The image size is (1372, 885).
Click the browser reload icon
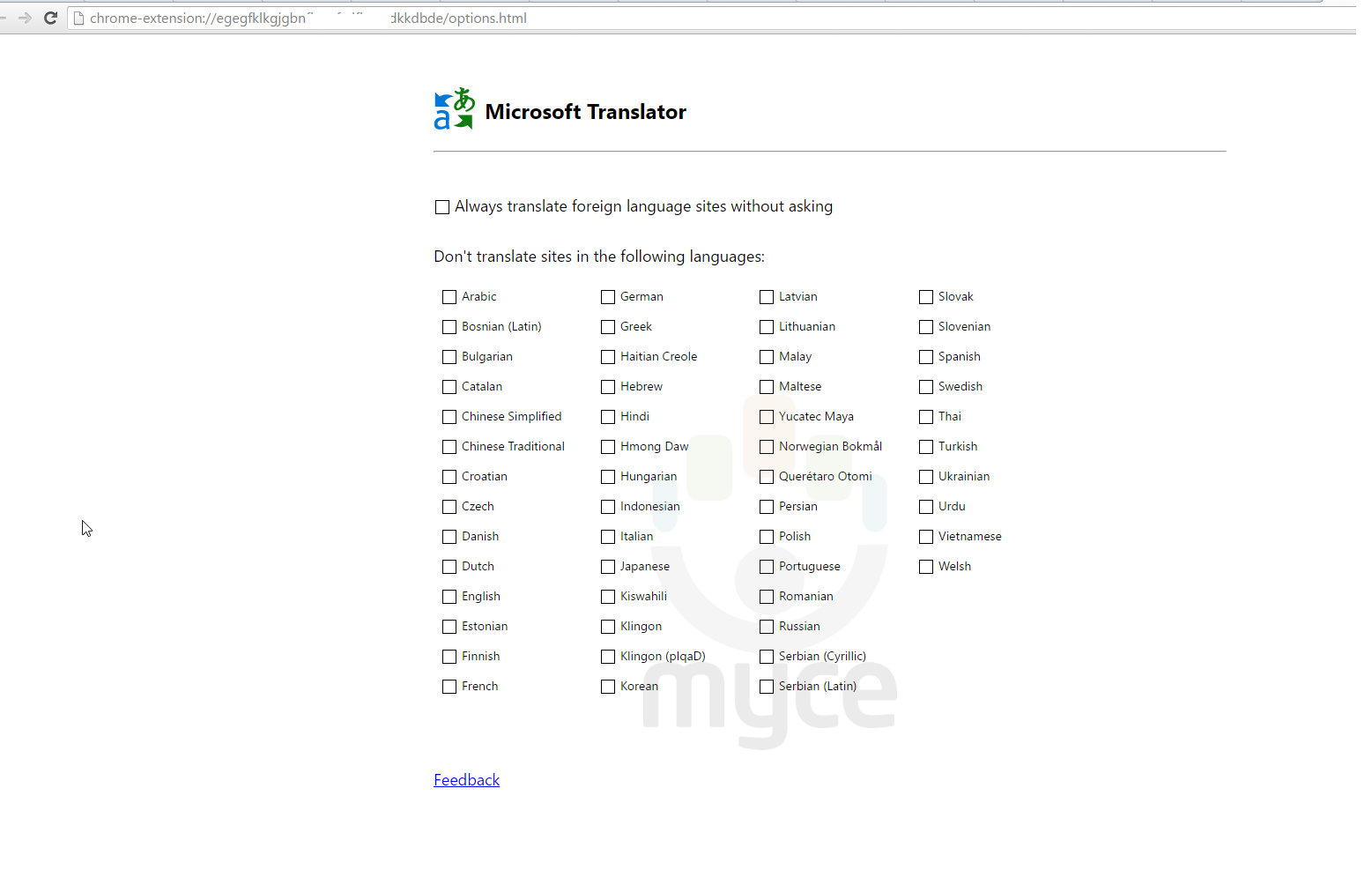(51, 18)
